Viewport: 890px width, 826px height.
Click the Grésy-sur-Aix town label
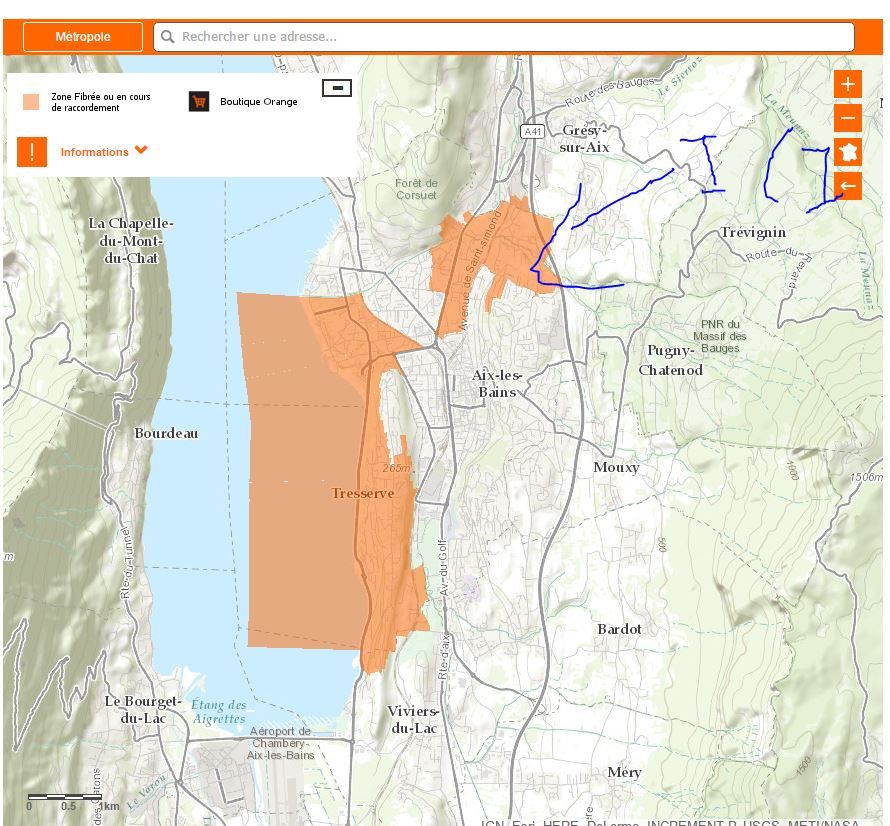585,139
